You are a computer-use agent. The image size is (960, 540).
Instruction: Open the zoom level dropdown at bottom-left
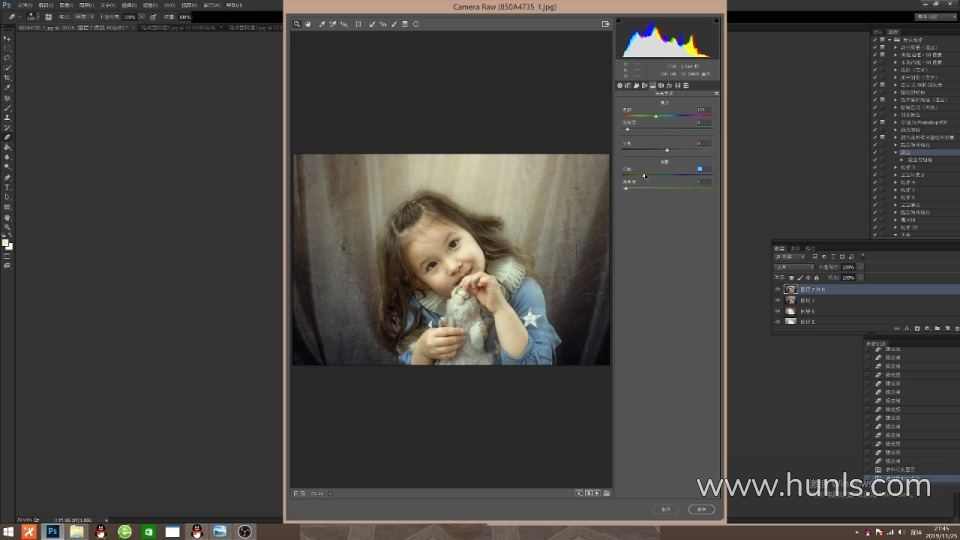[318, 493]
